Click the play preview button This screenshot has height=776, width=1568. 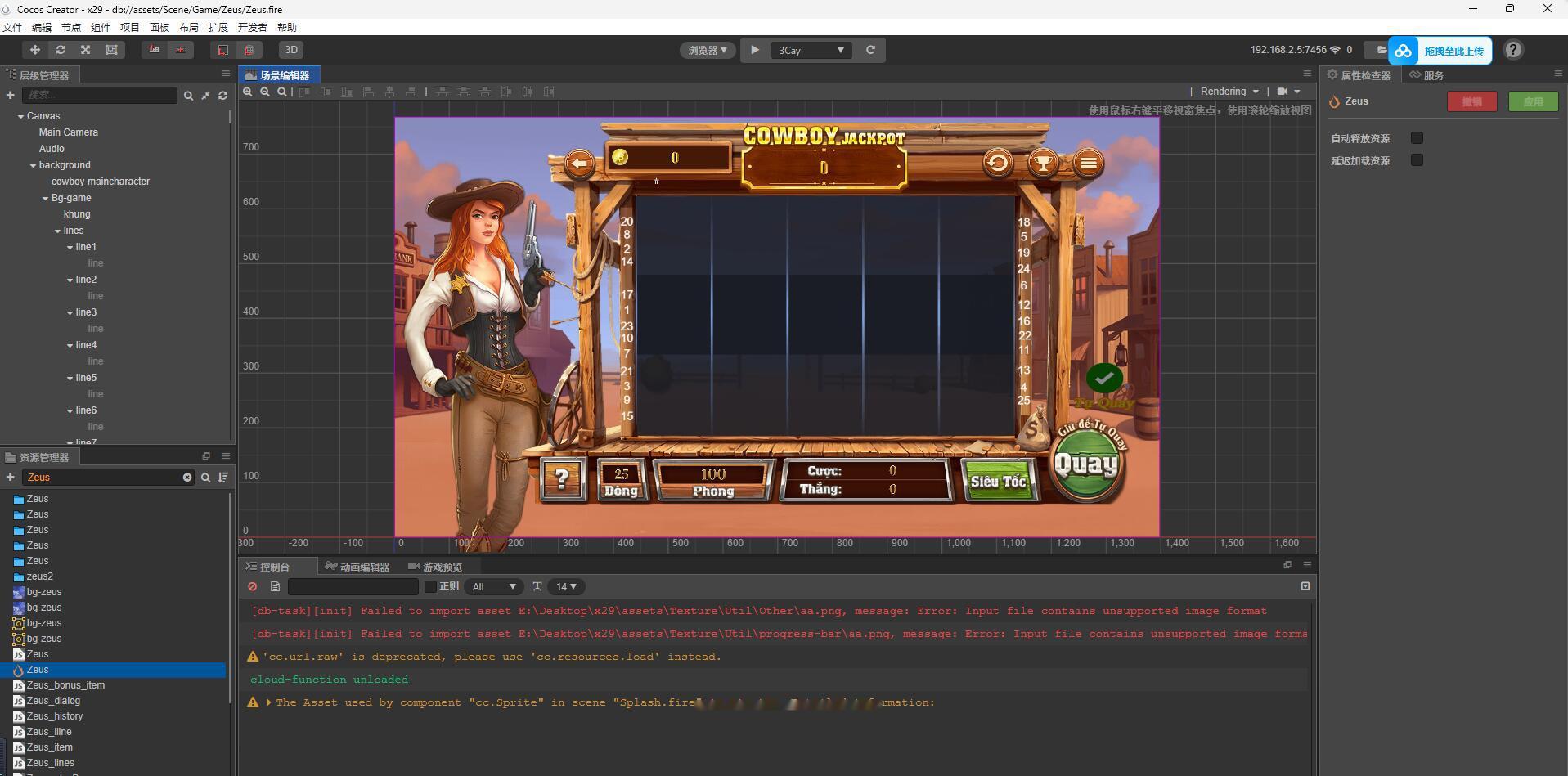755,50
